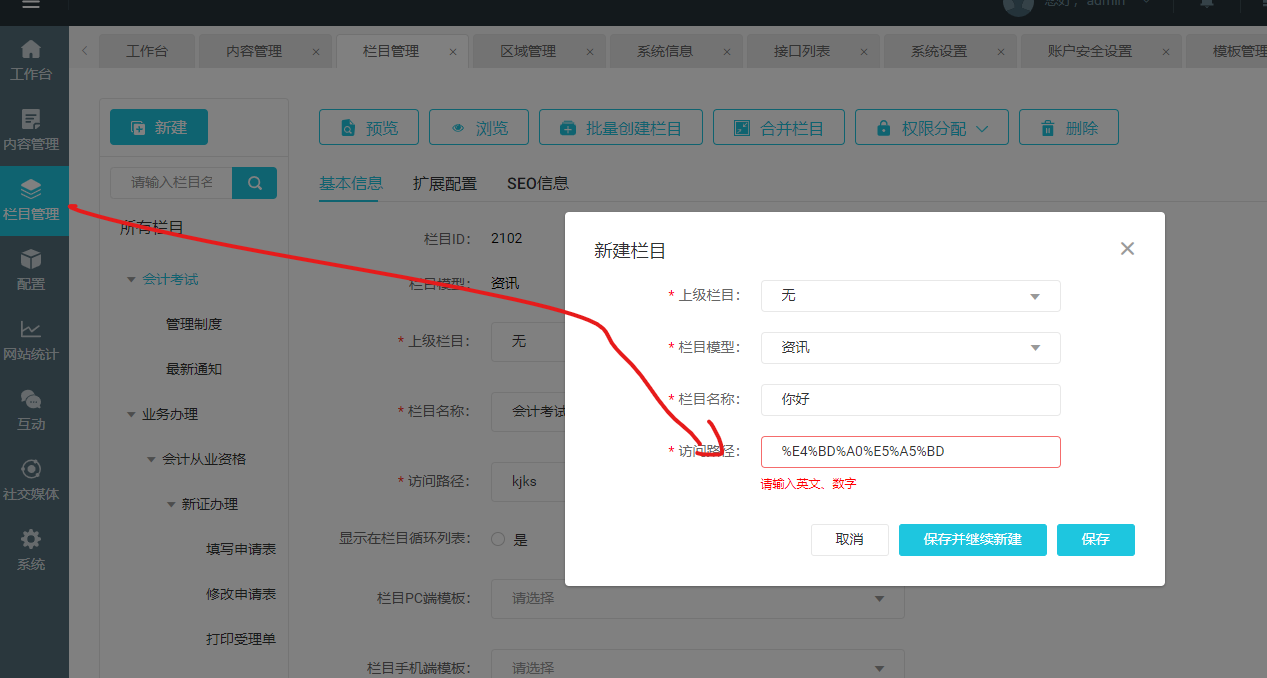This screenshot has height=678, width=1267.
Task: Click the 删除 button
Action: 1068,128
